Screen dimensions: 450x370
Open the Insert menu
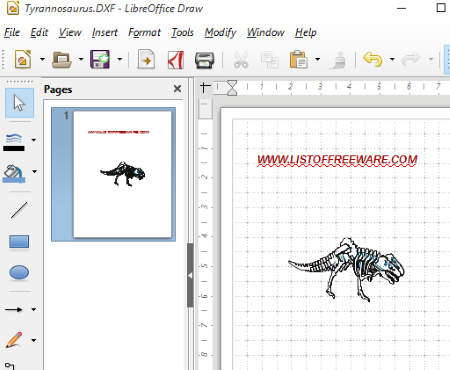(105, 33)
